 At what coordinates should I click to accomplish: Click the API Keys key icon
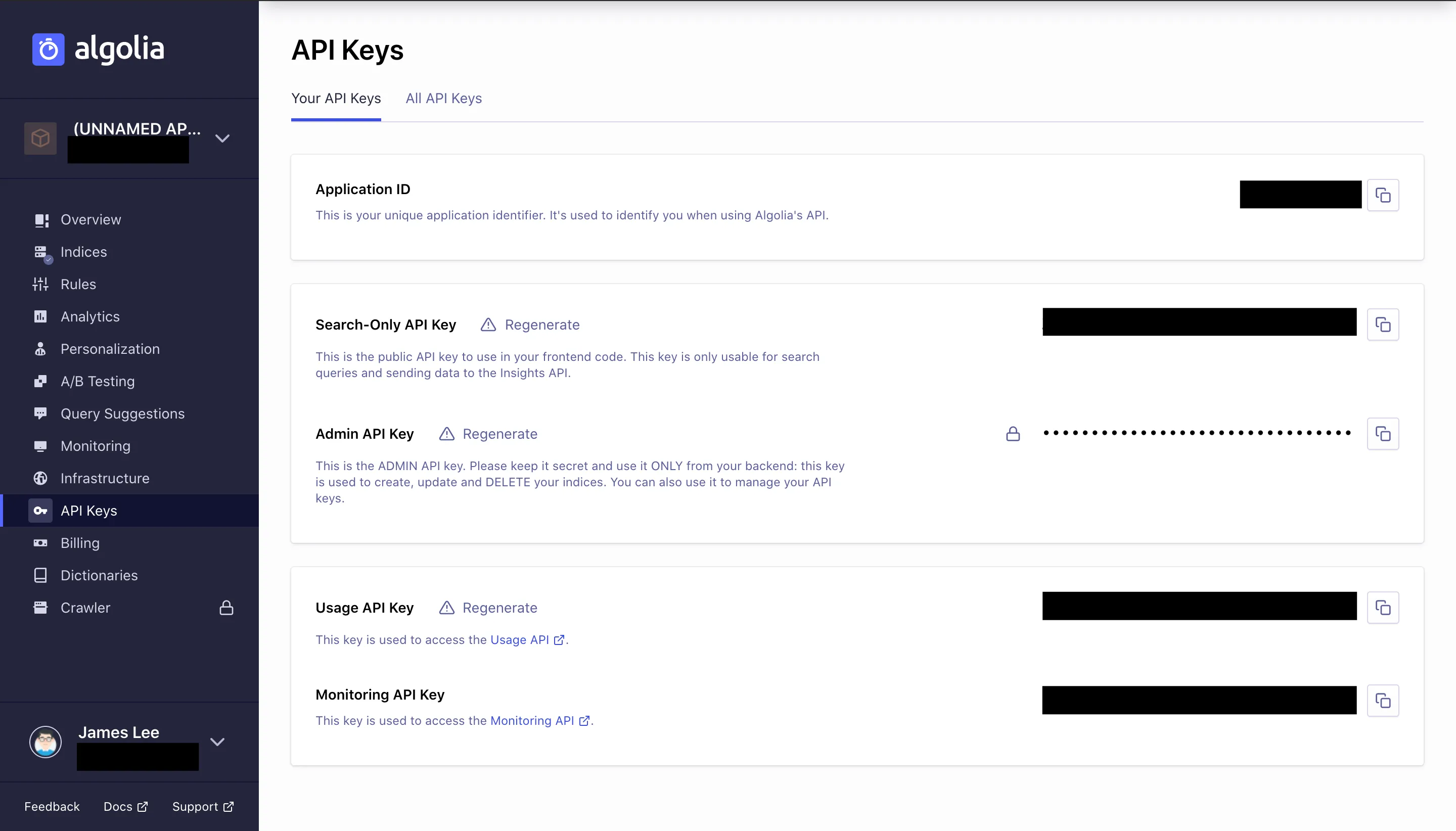(x=40, y=511)
